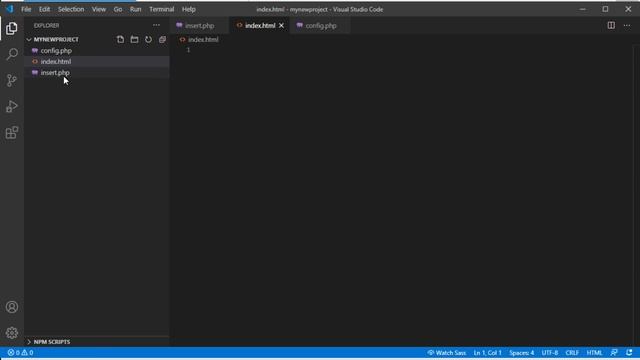Open notifications bell in status bar

[x=629, y=353]
